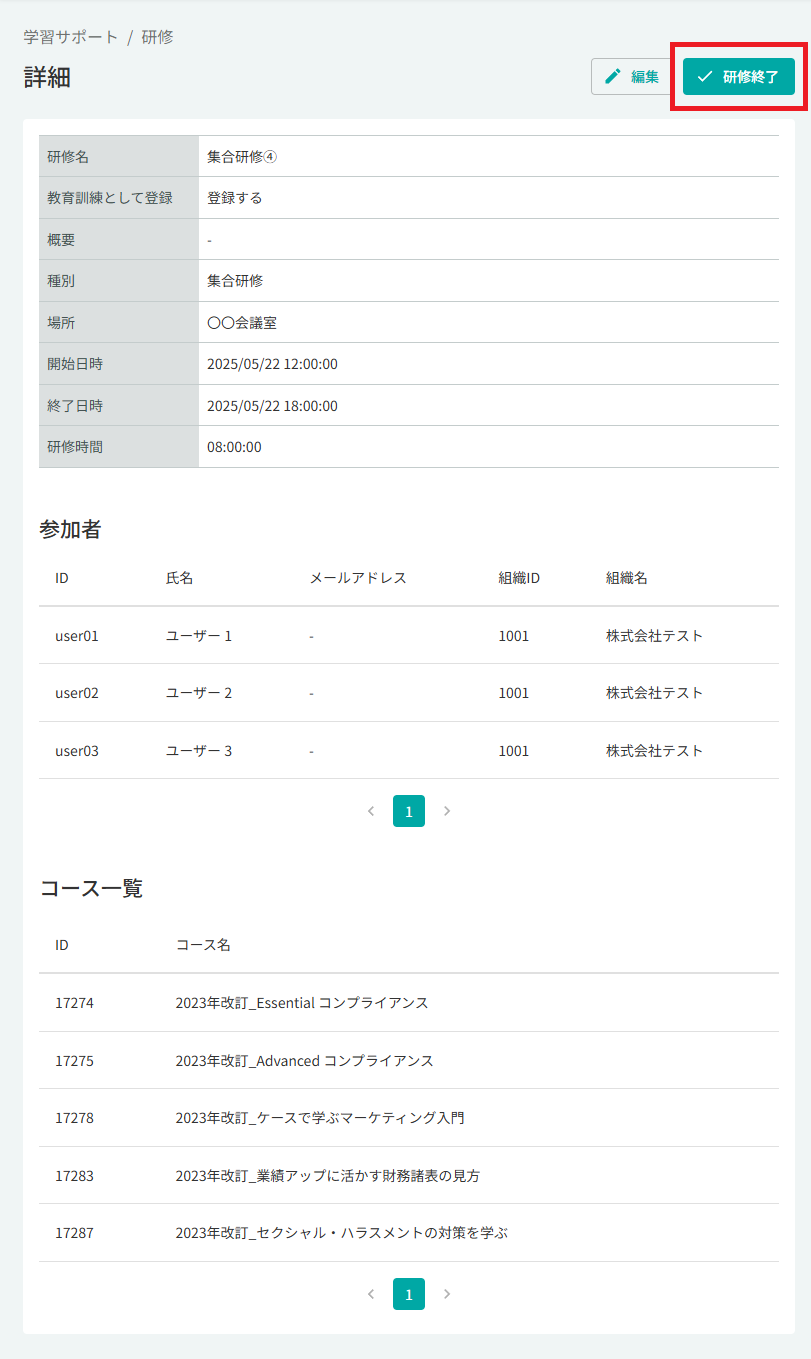
Task: Go to previous page of 参加者 list
Action: (x=371, y=811)
